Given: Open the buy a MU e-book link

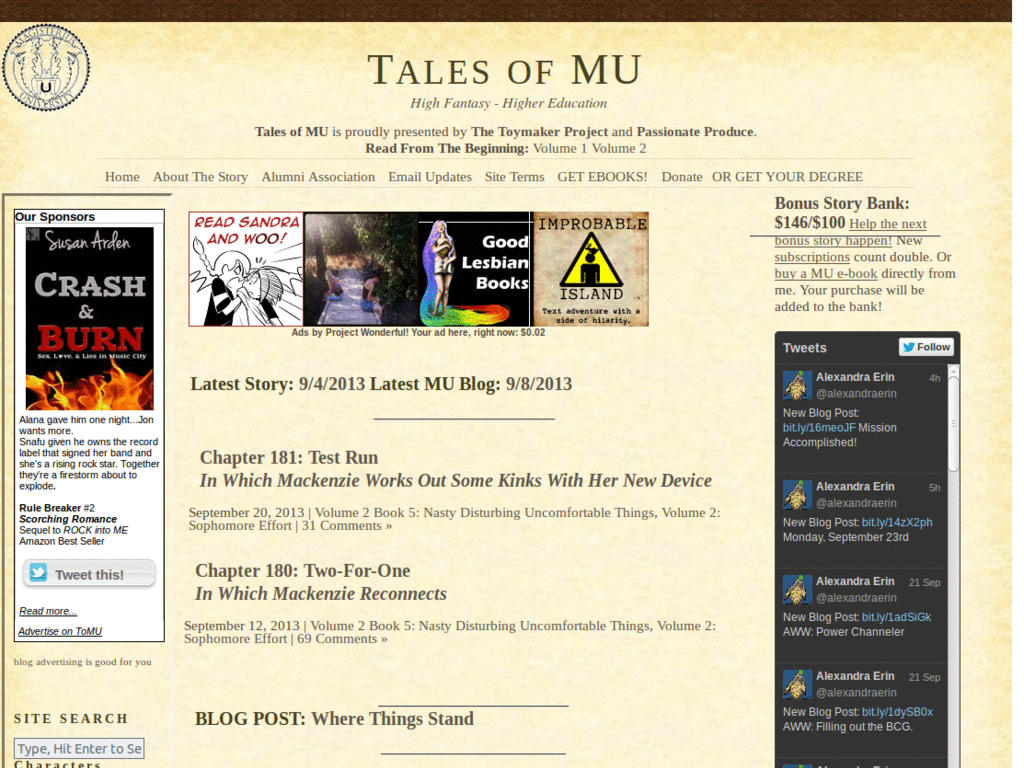Looking at the screenshot, I should [x=826, y=273].
